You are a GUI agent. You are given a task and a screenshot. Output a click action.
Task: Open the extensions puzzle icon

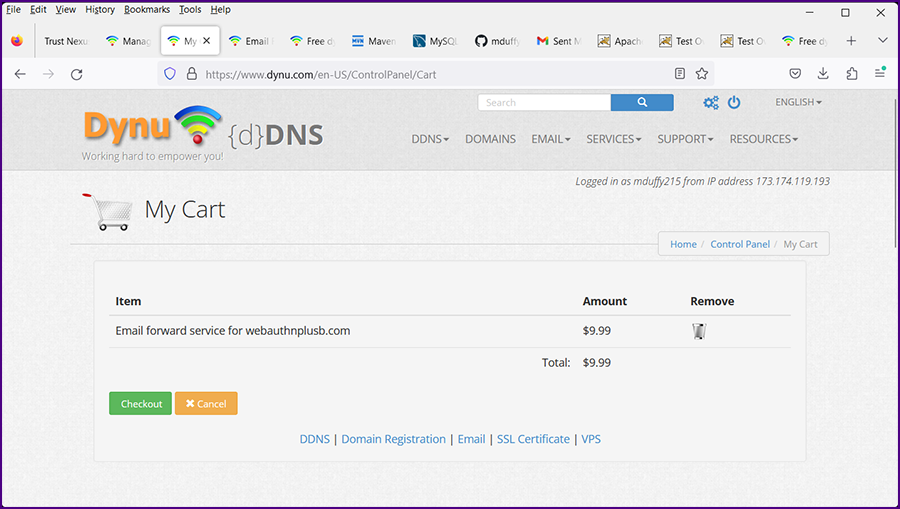pos(852,74)
